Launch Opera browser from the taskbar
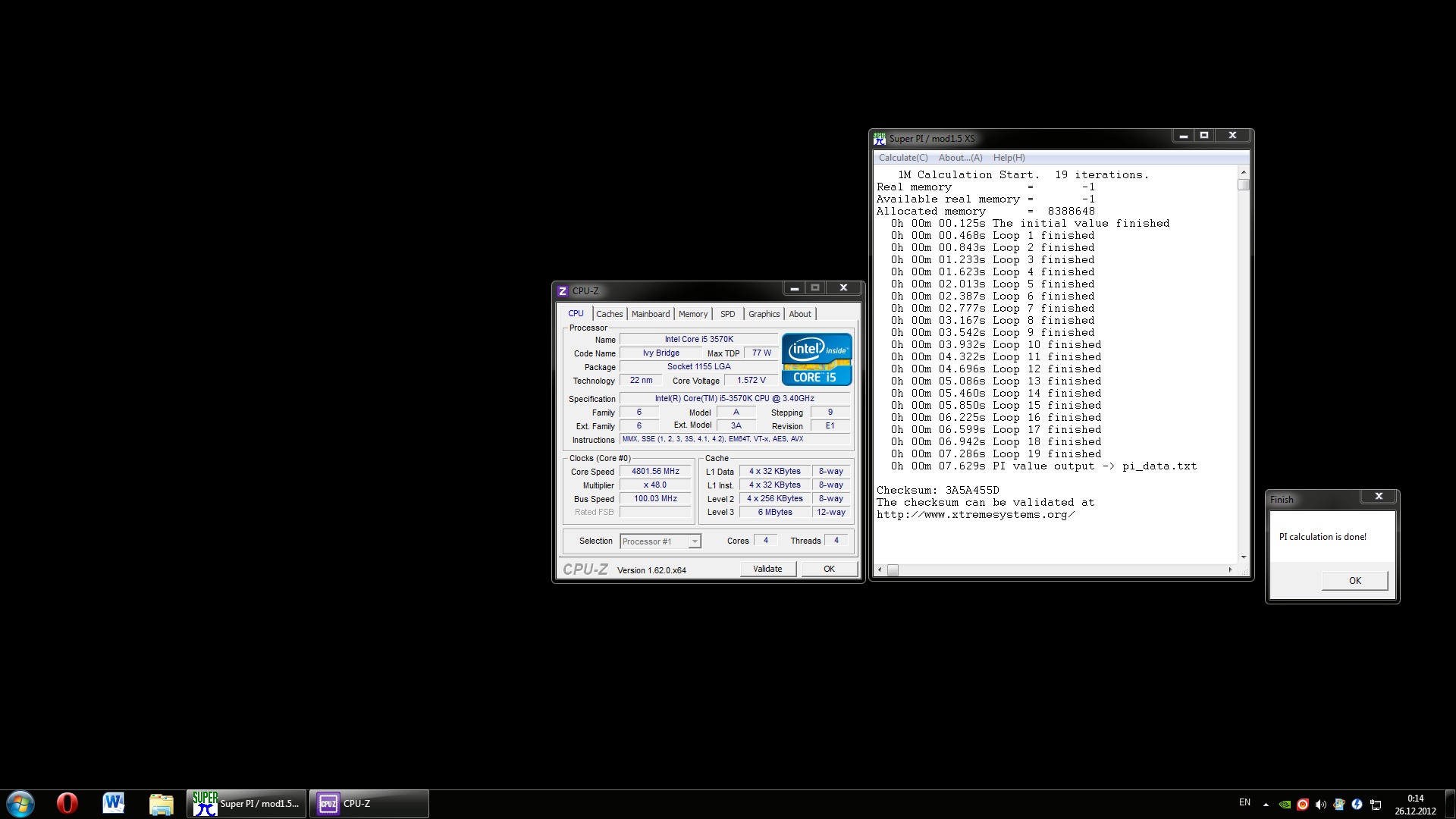 tap(67, 804)
